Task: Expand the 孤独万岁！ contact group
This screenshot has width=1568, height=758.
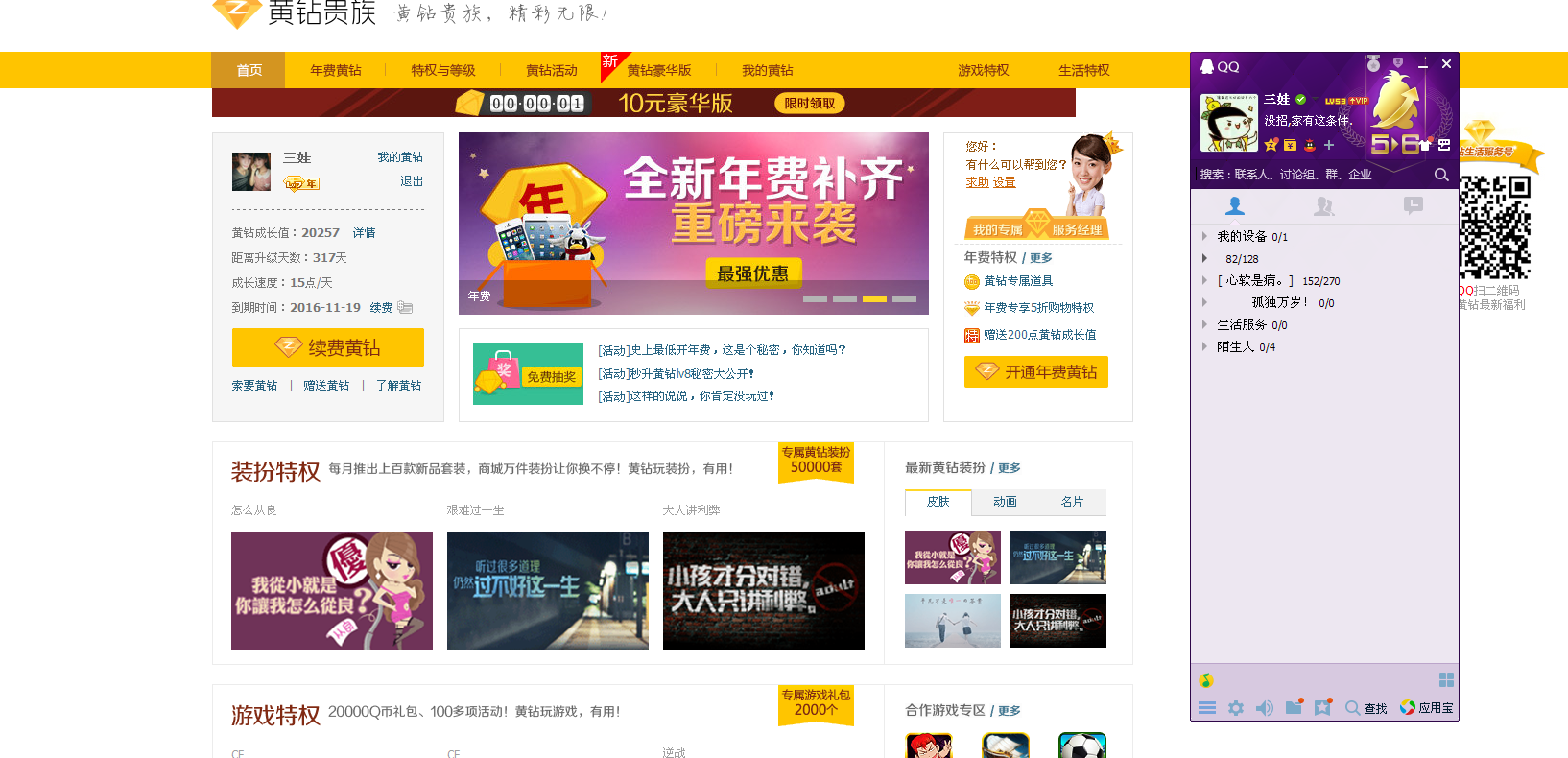Action: pyautogui.click(x=1205, y=302)
